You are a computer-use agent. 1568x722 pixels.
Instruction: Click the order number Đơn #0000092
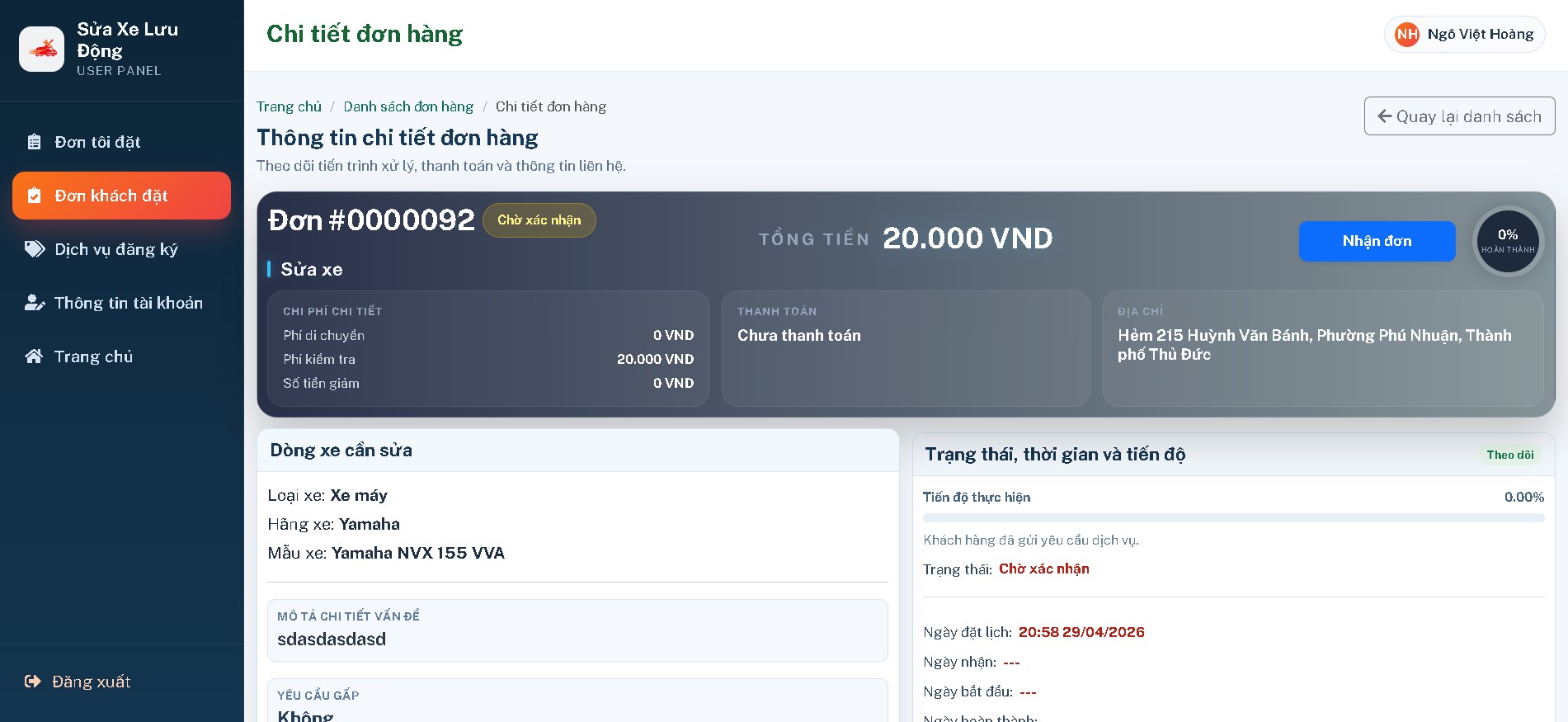coord(371,220)
